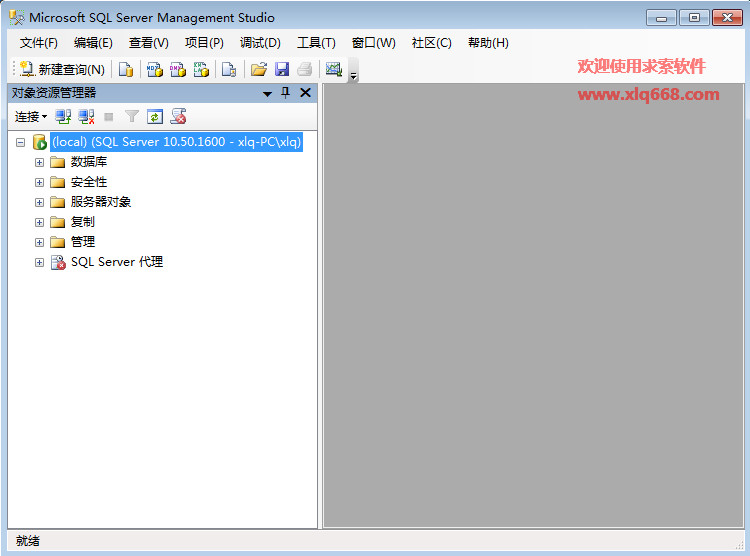Open the 社区(C) menu
750x556 pixels.
point(431,43)
